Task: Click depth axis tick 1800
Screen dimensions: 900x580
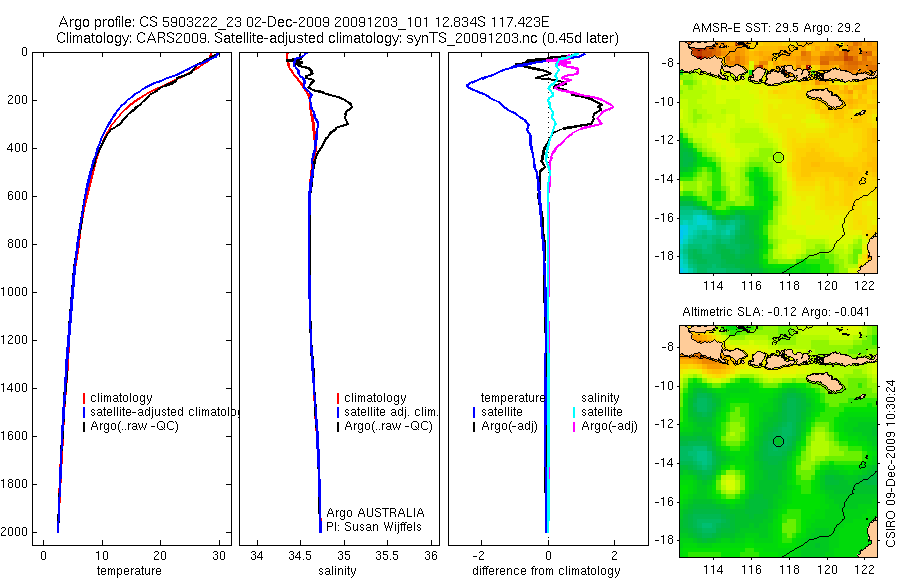Action: pyautogui.click(x=15, y=484)
